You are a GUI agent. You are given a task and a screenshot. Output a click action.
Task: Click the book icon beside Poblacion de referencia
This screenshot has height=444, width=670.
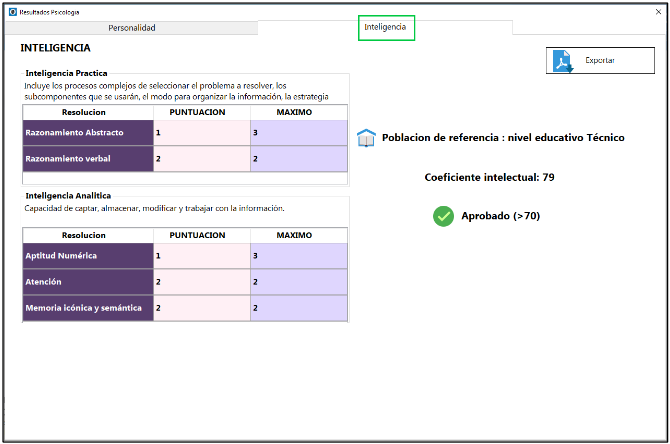point(367,138)
